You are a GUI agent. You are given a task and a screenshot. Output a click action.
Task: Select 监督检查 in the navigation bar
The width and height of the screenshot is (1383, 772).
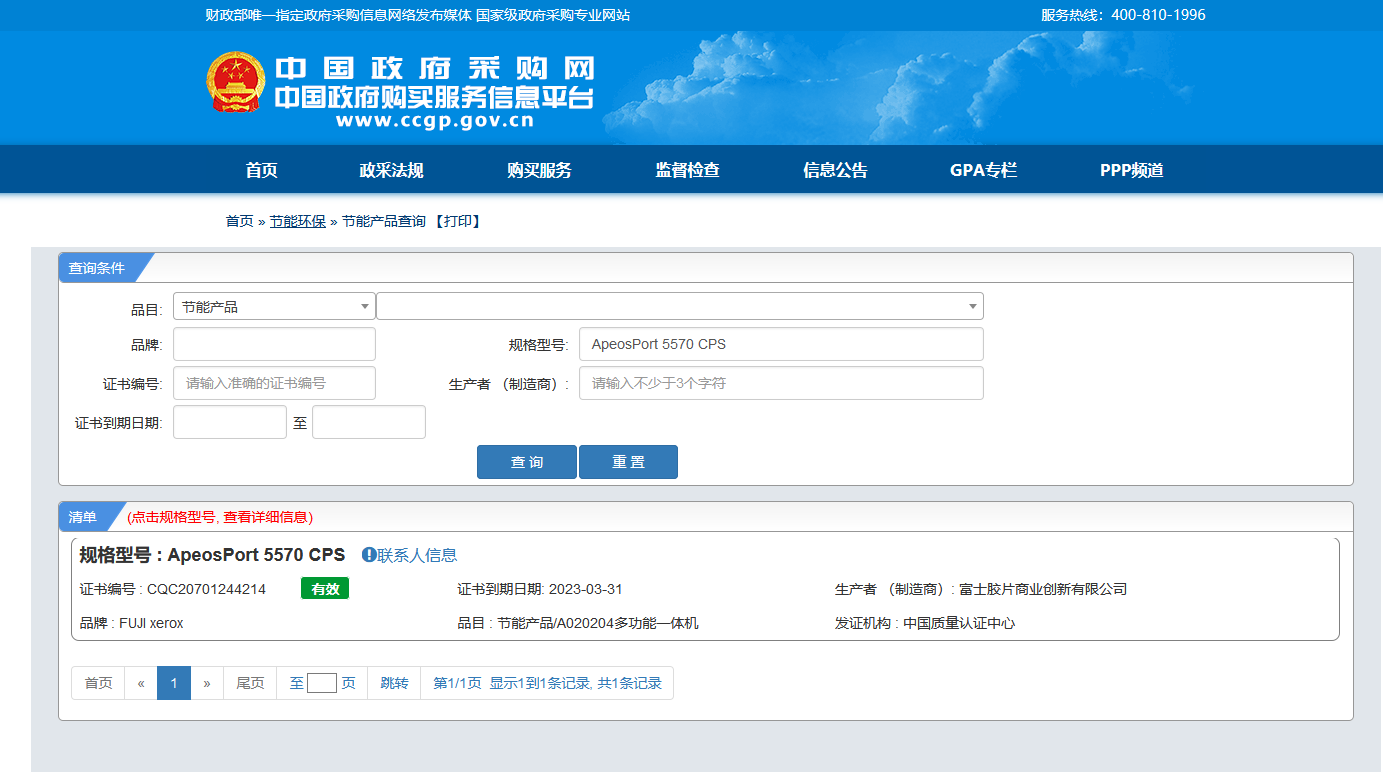[687, 170]
